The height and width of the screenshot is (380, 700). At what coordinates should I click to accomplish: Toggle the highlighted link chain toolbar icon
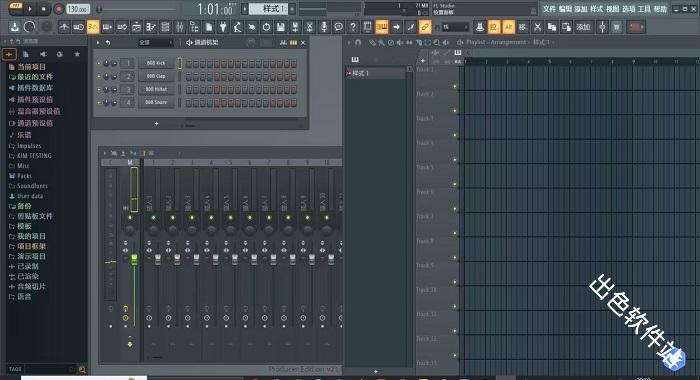click(425, 27)
